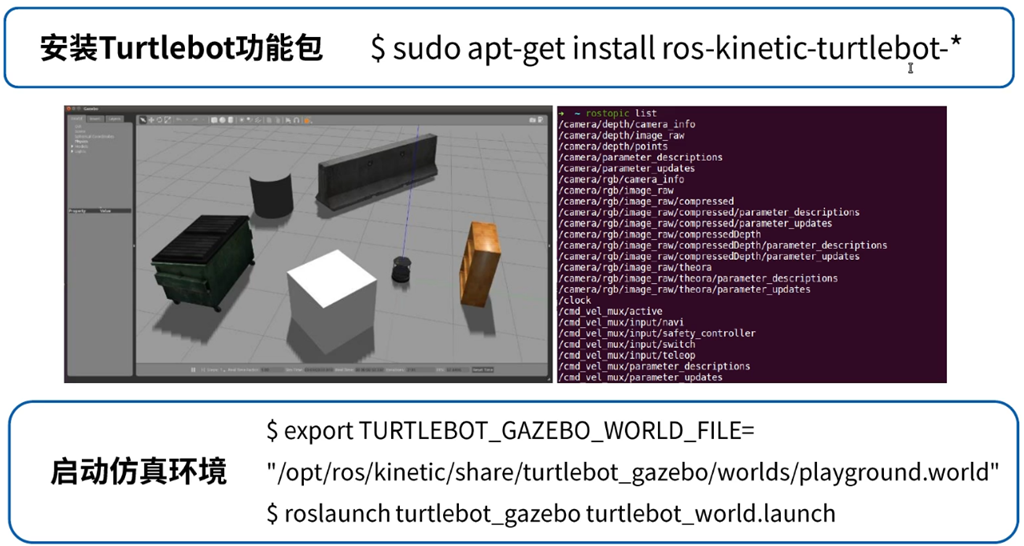Open the World tab in Gazebo
This screenshot has height=546, width=1024.
pyautogui.click(x=76, y=119)
